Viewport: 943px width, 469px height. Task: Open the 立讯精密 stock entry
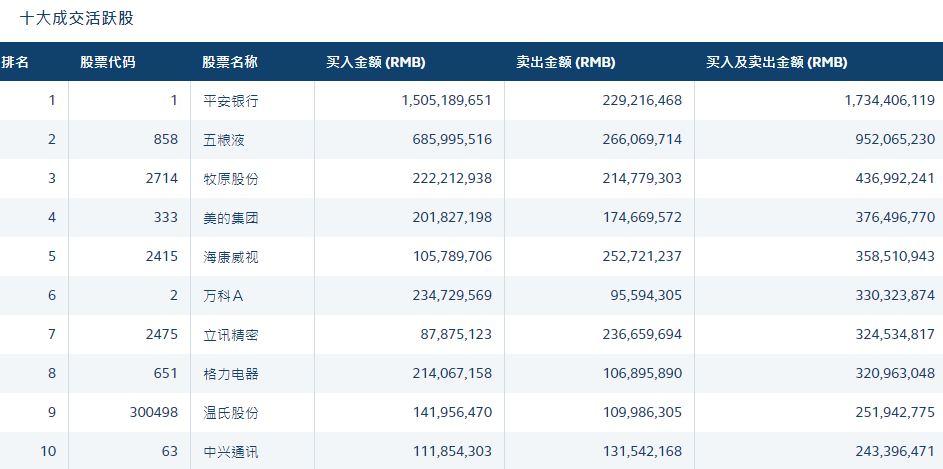pyautogui.click(x=231, y=335)
